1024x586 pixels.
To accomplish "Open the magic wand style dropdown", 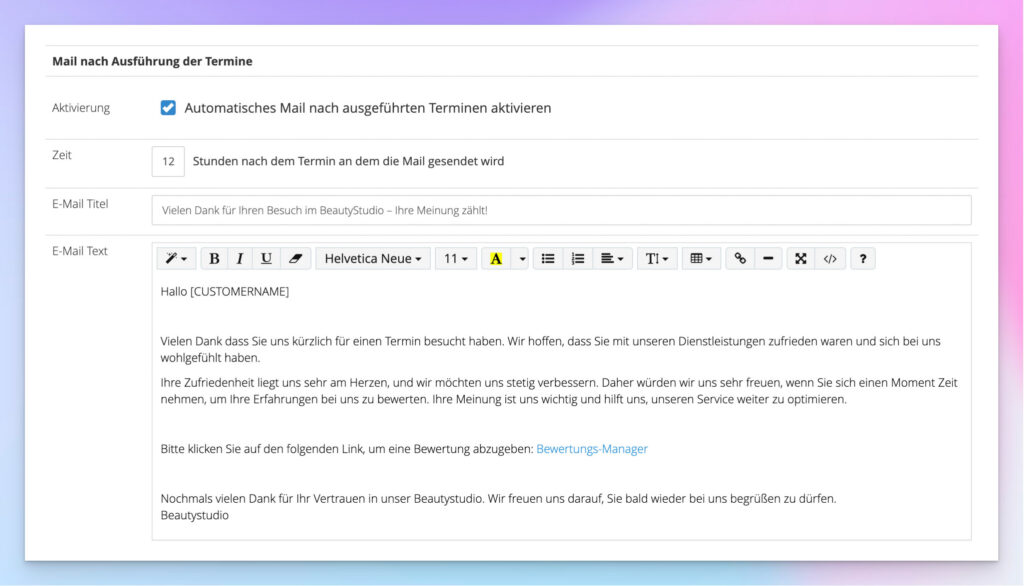I will [x=176, y=258].
